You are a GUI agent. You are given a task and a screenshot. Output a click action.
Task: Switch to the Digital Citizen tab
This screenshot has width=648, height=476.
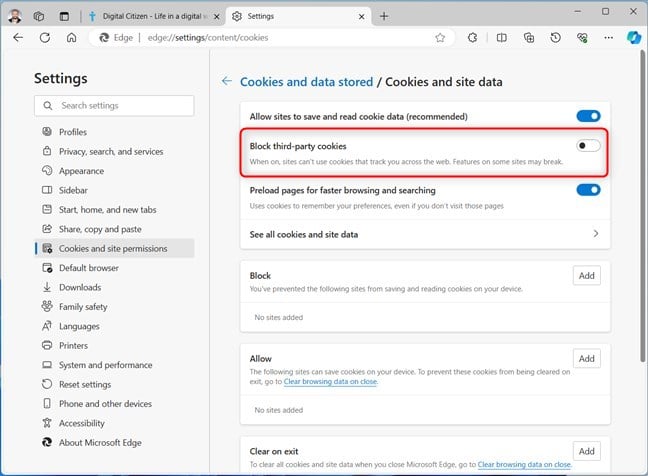pos(155,16)
